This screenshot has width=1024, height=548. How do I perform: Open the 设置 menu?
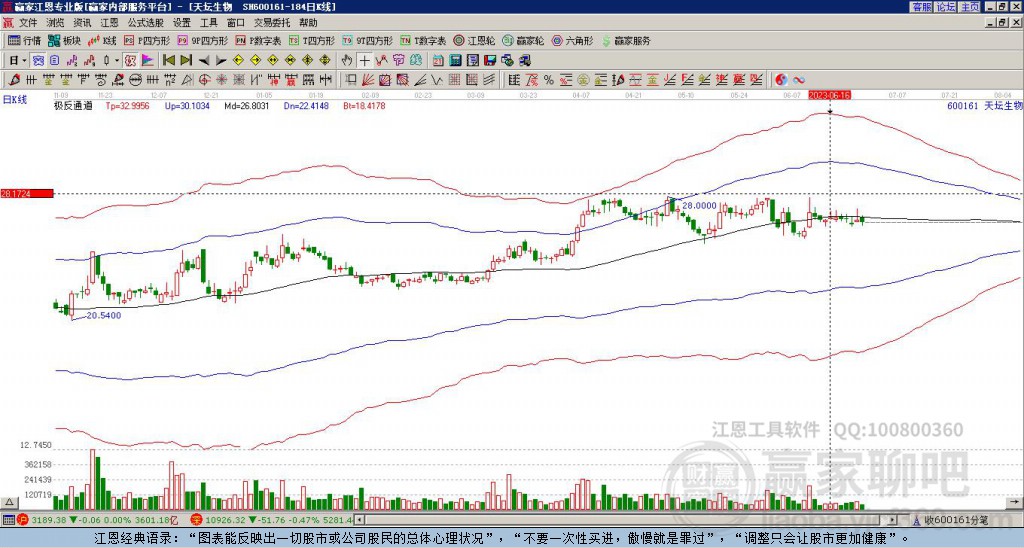182,23
